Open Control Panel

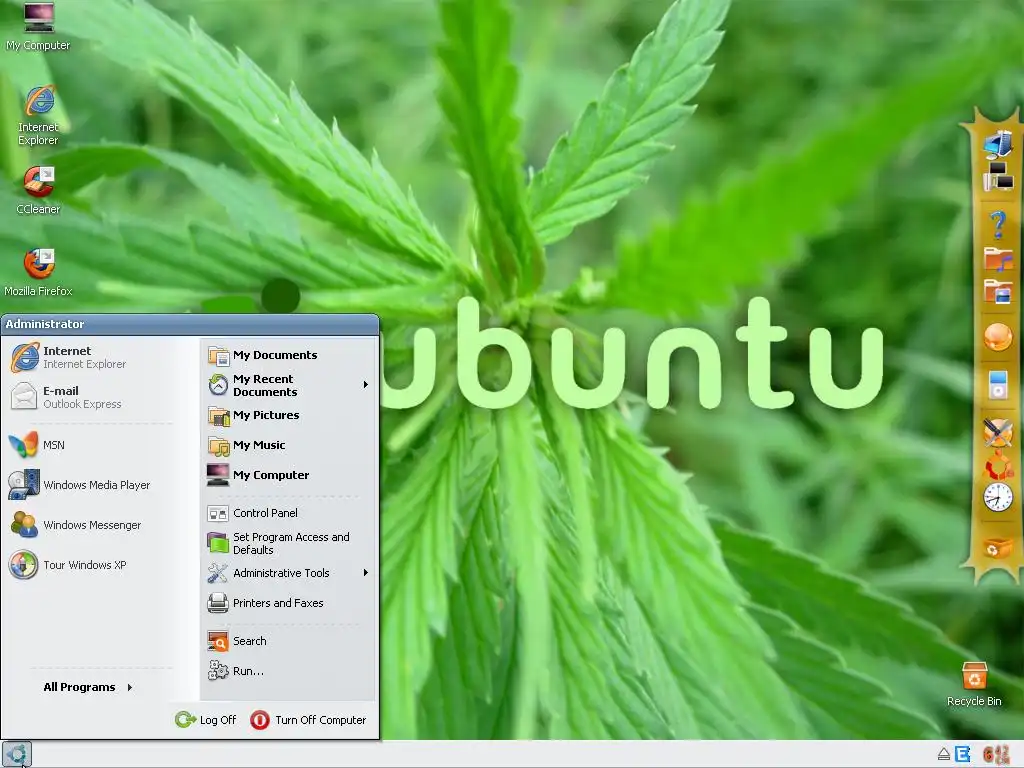point(288,513)
